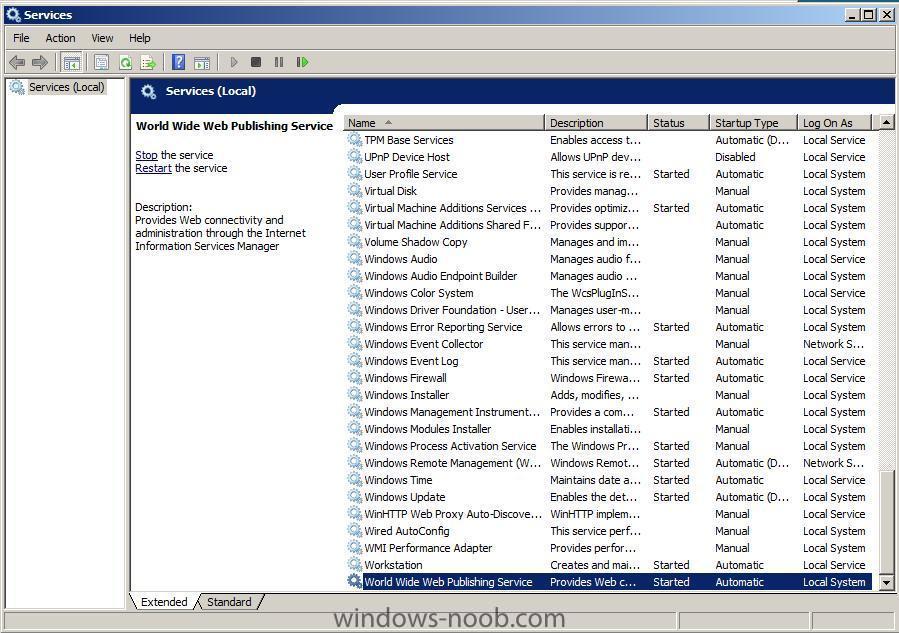Click the Start Service play icon
Screen dimensions: 899x633
233,62
